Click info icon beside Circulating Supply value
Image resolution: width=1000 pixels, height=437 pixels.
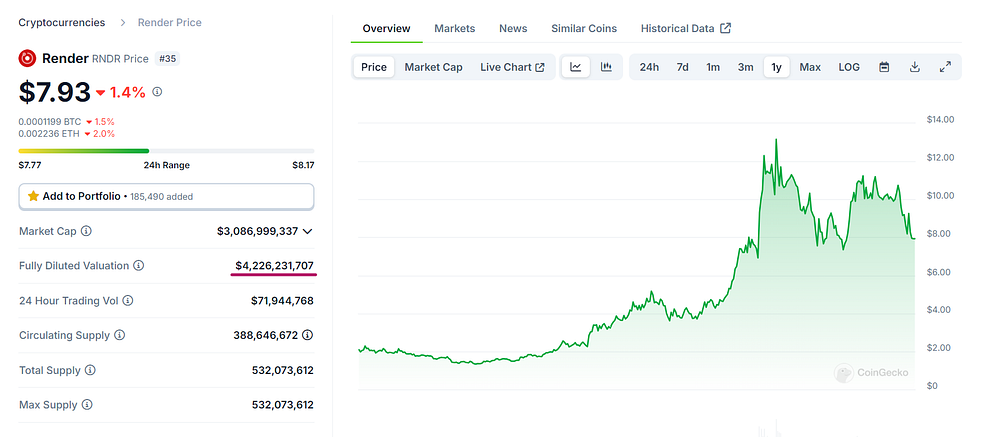tap(308, 335)
